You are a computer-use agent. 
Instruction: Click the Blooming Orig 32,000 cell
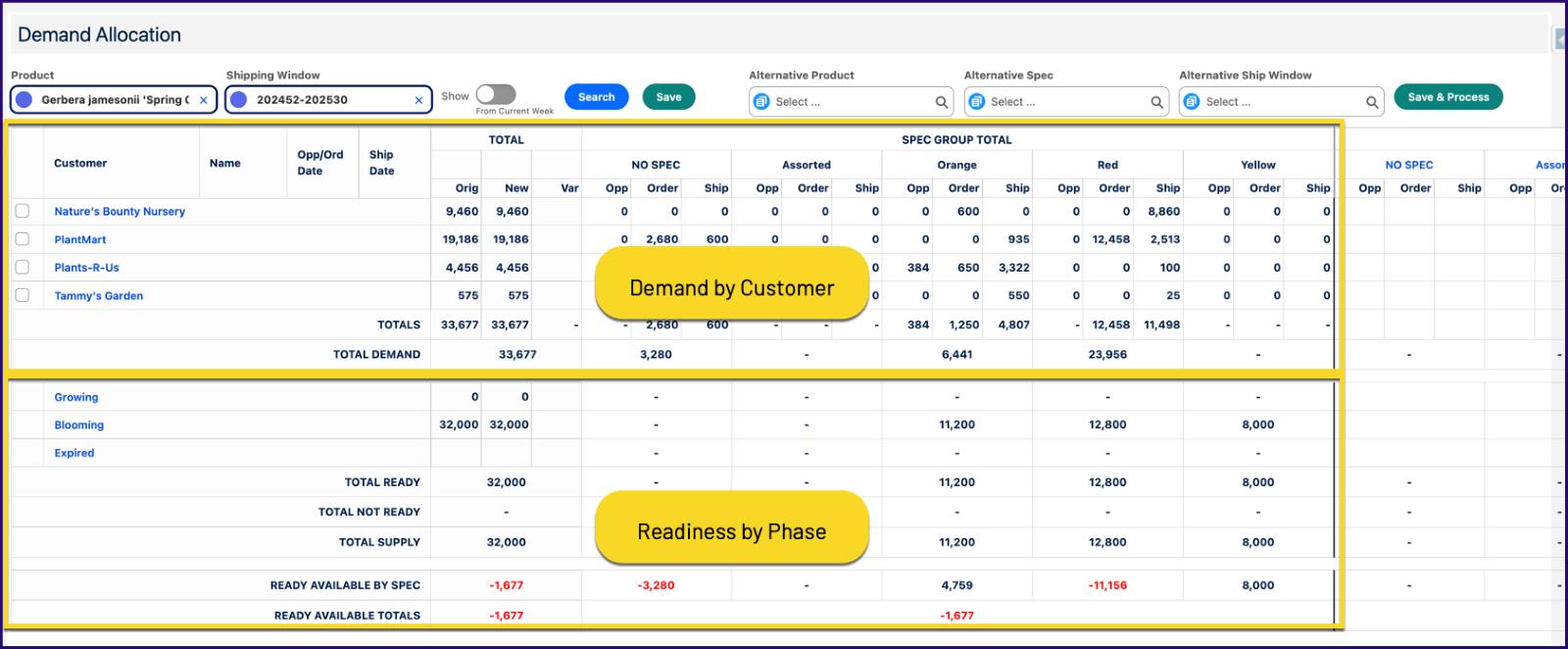pyautogui.click(x=459, y=425)
